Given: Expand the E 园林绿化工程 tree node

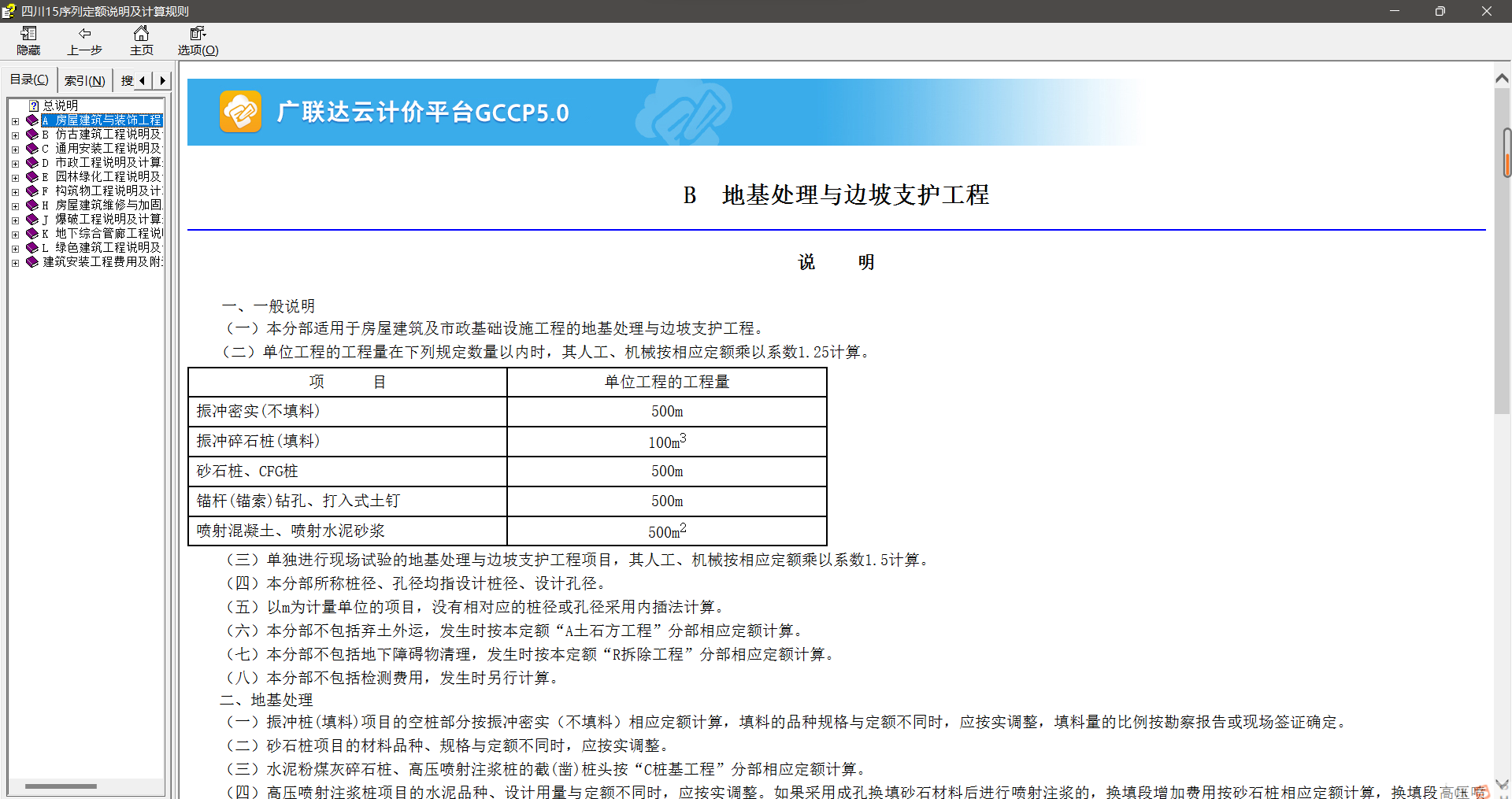Looking at the screenshot, I should coord(15,178).
